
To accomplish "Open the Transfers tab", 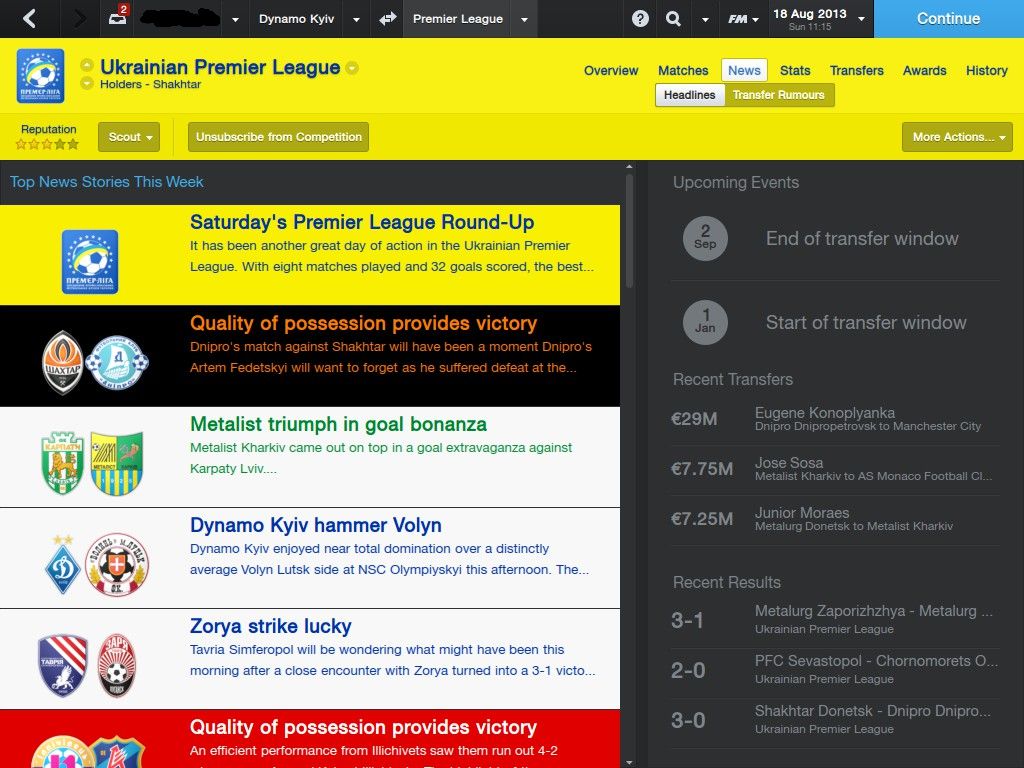I will tap(856, 71).
